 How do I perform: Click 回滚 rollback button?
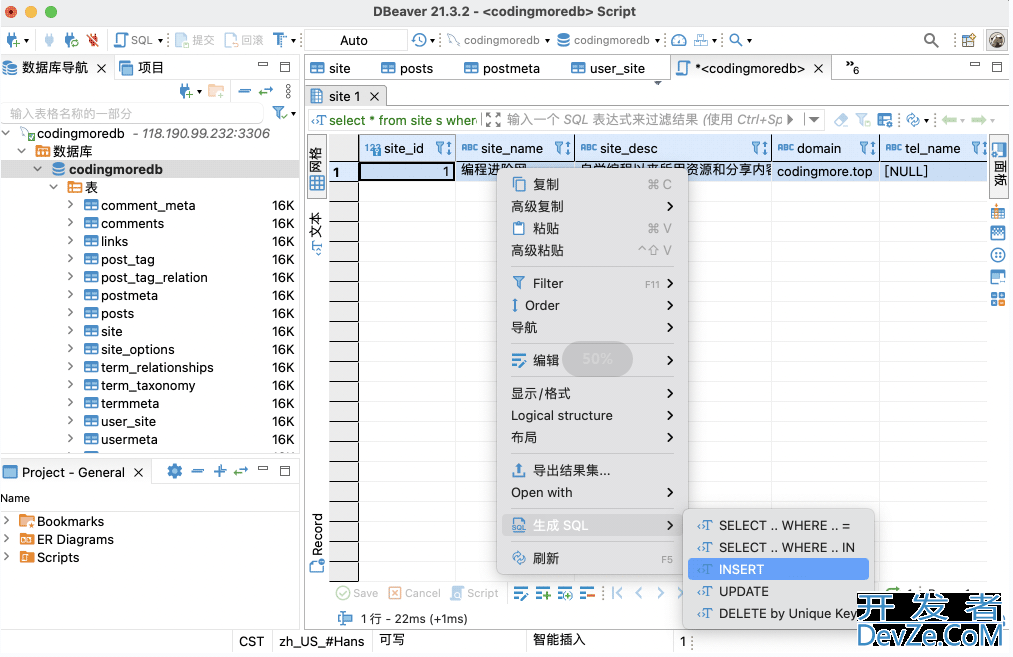[244, 40]
